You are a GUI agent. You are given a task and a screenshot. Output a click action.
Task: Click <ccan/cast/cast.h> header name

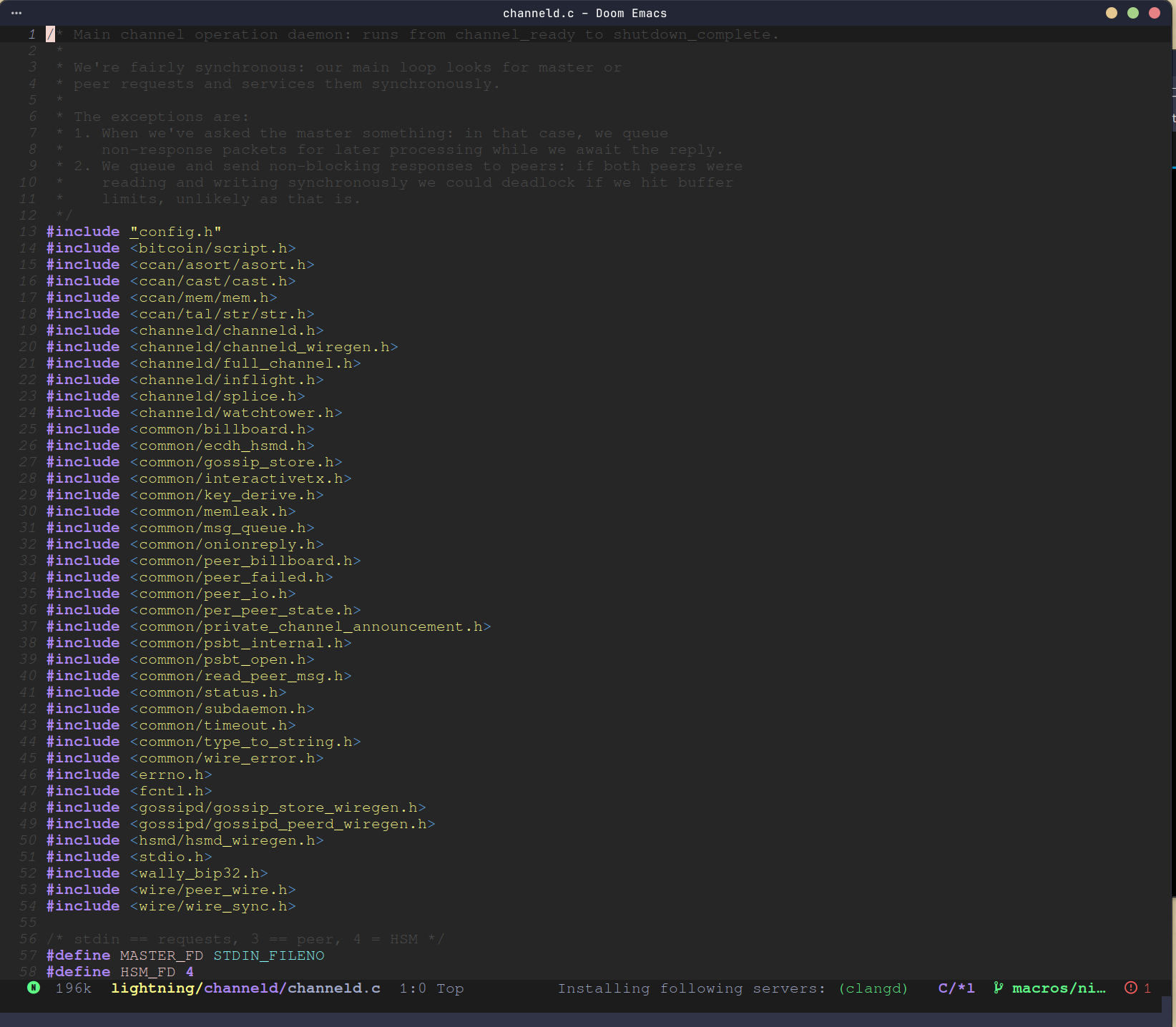[213, 281]
